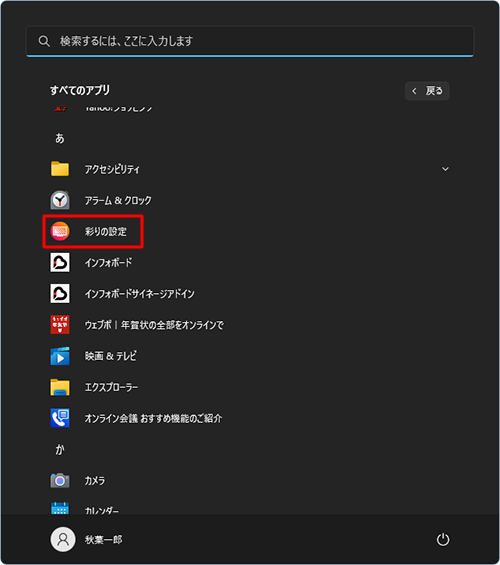Click the 秋葉一郎 account name

[x=103, y=540]
